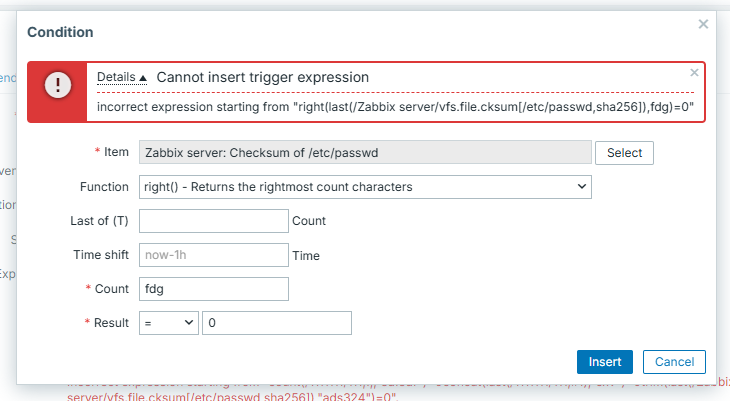Close the Condition dialog with X

[x=703, y=24]
